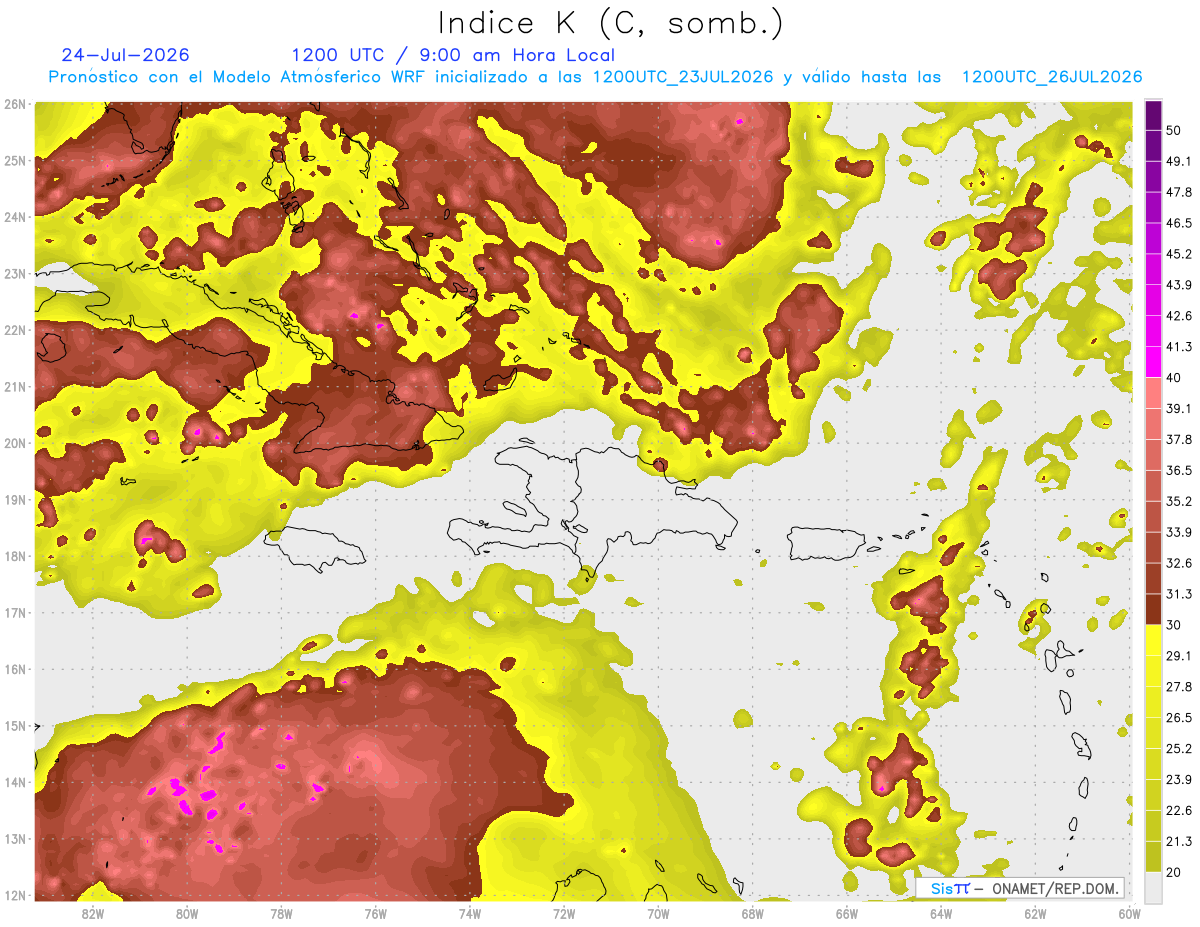Click the colorbar value '39.1'

pyautogui.click(x=1179, y=408)
